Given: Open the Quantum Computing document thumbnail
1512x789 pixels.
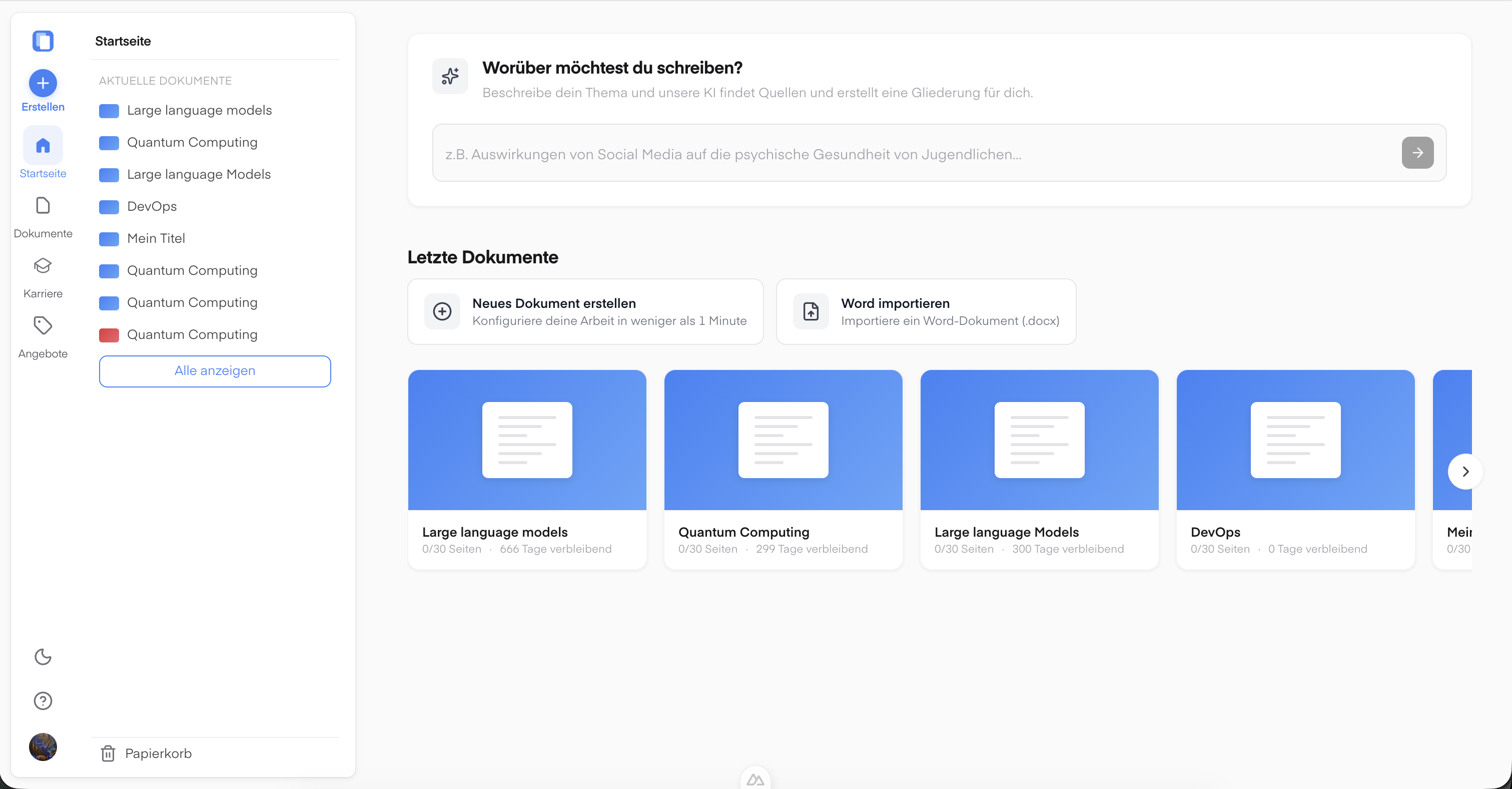Looking at the screenshot, I should coord(783,440).
